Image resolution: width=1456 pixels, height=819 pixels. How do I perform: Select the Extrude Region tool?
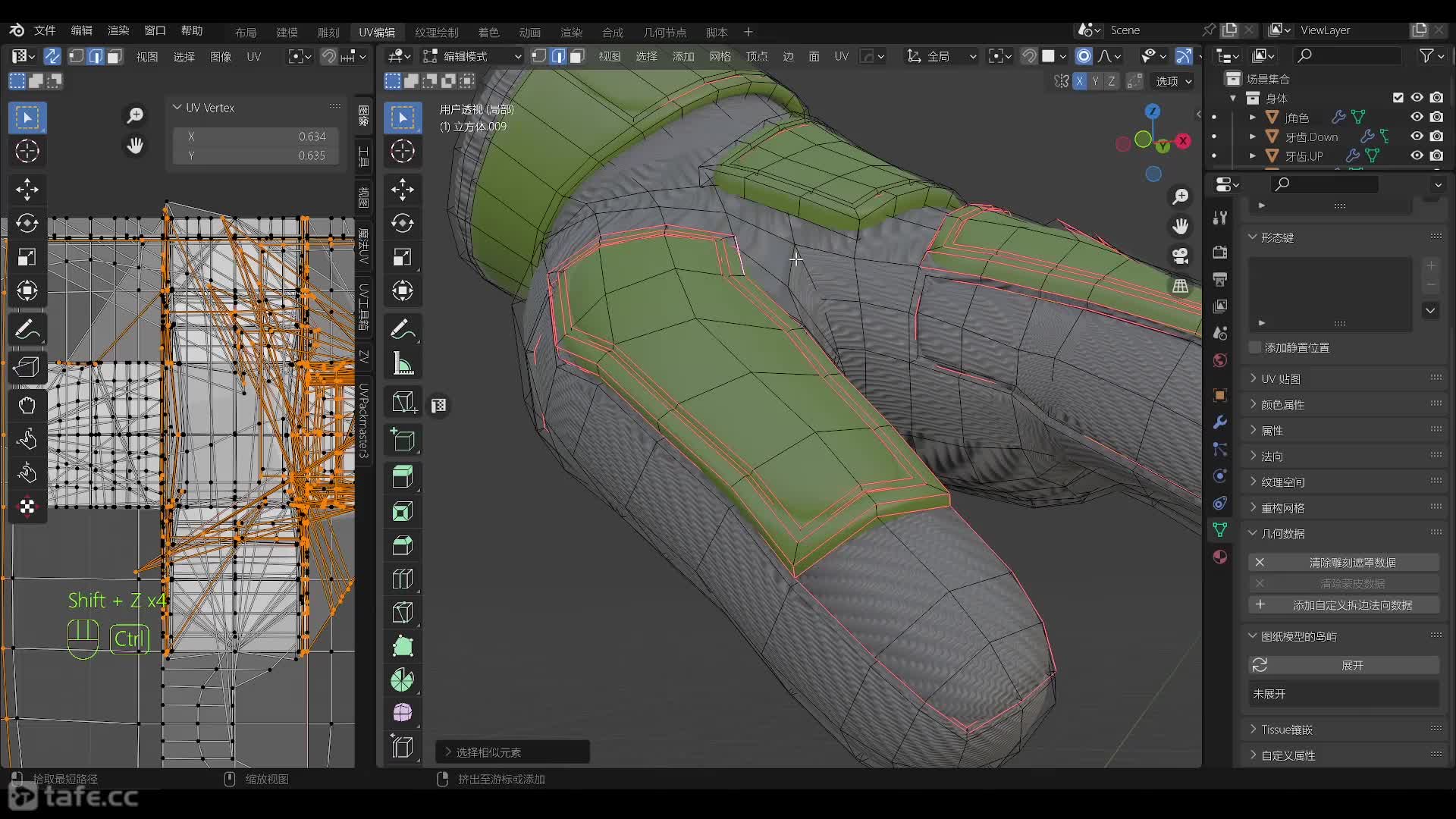[x=403, y=476]
